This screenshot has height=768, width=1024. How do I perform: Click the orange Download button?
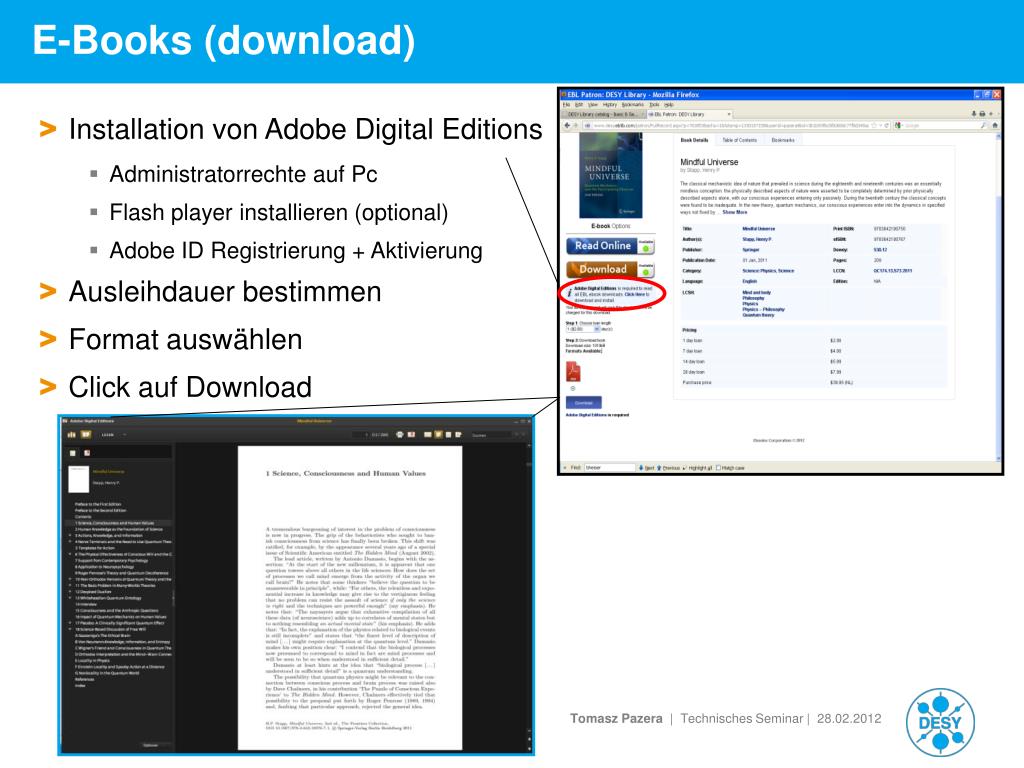click(x=610, y=269)
